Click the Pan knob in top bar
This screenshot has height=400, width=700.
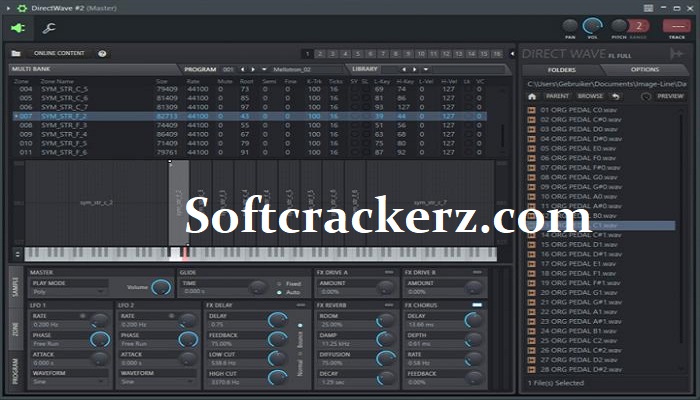tap(570, 26)
